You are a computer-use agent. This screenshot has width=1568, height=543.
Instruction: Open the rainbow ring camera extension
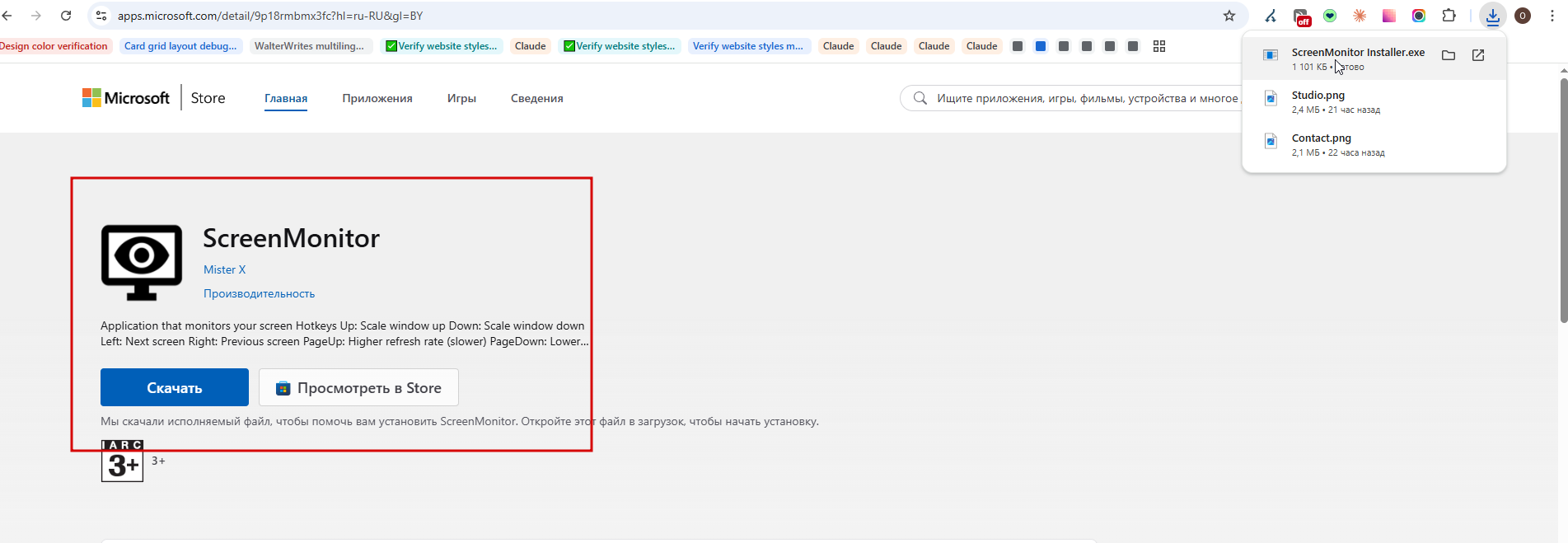point(1419,16)
